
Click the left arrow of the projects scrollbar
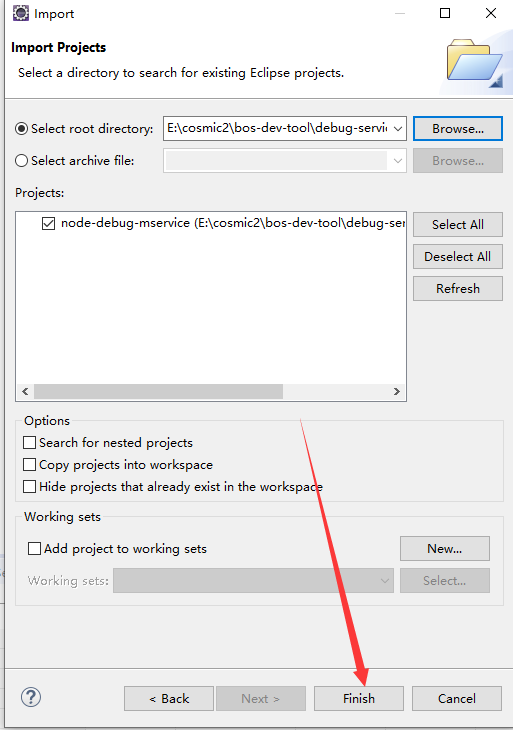[x=25, y=392]
